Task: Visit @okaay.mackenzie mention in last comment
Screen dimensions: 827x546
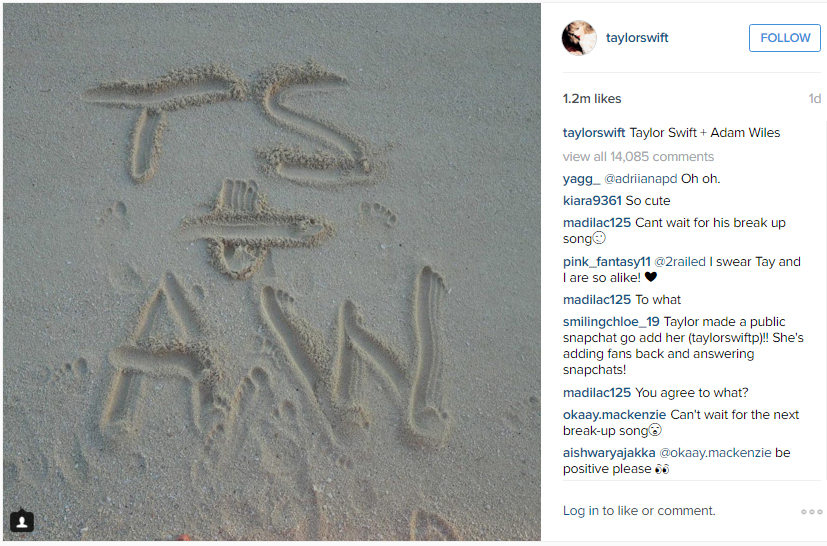Action: pyautogui.click(x=715, y=453)
